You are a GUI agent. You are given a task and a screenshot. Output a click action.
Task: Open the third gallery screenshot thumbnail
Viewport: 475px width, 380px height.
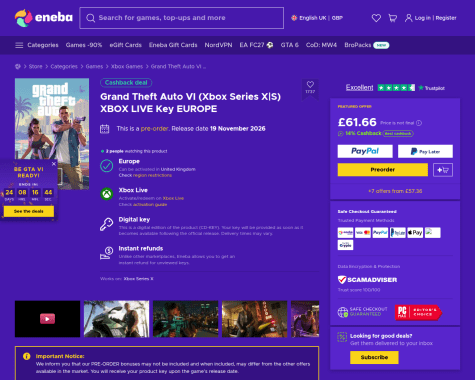click(x=185, y=319)
